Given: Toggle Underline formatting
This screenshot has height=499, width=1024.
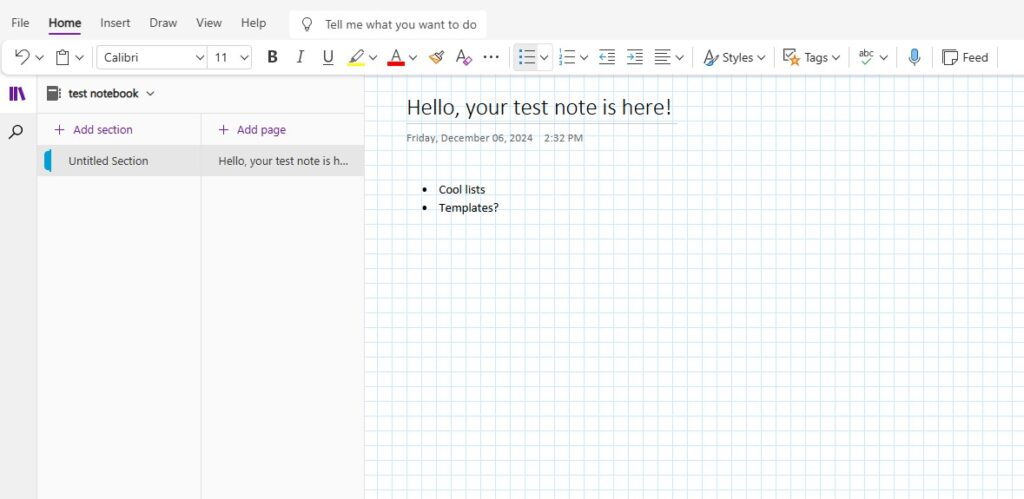Looking at the screenshot, I should pos(328,57).
